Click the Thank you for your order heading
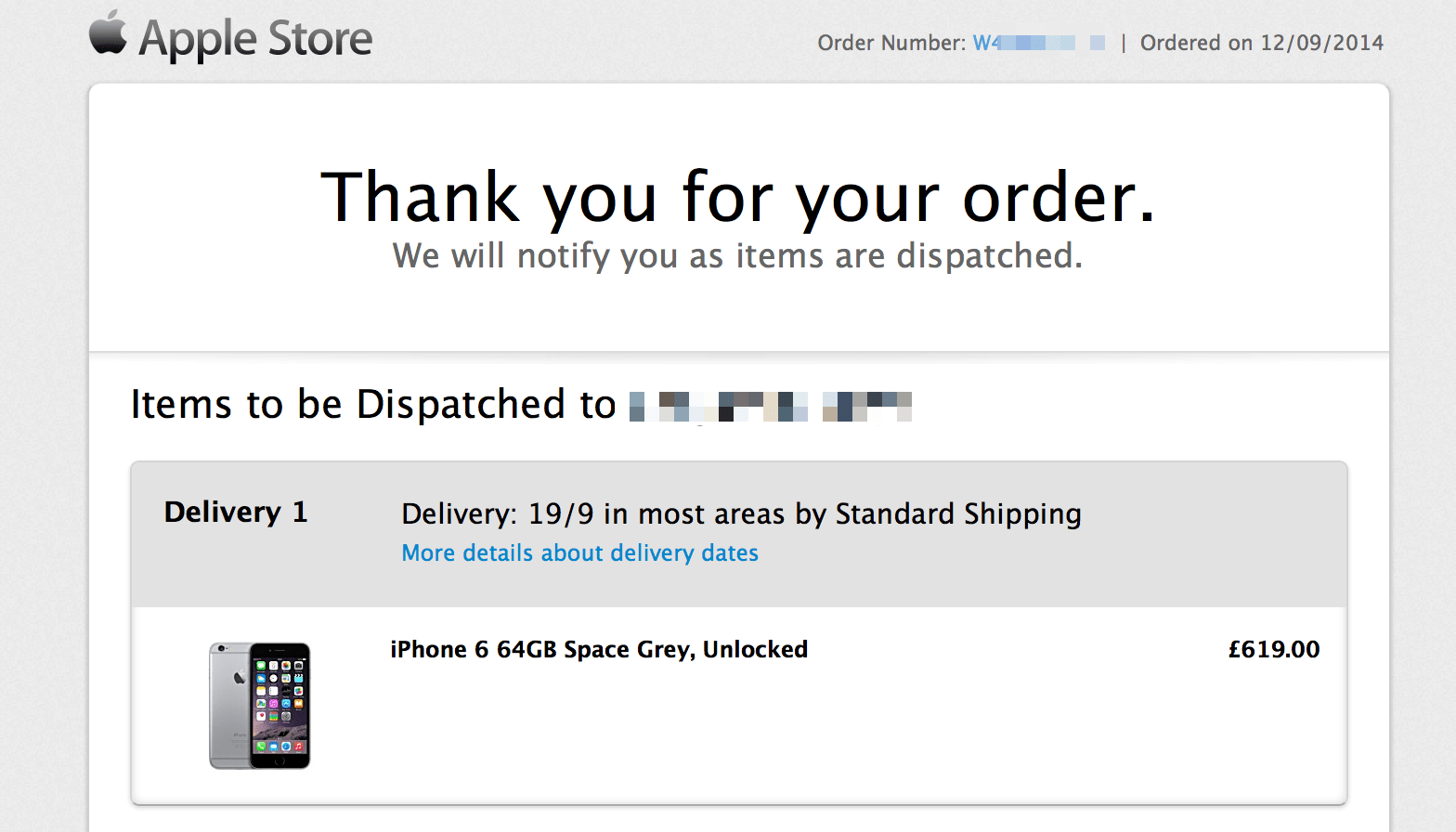 738,197
